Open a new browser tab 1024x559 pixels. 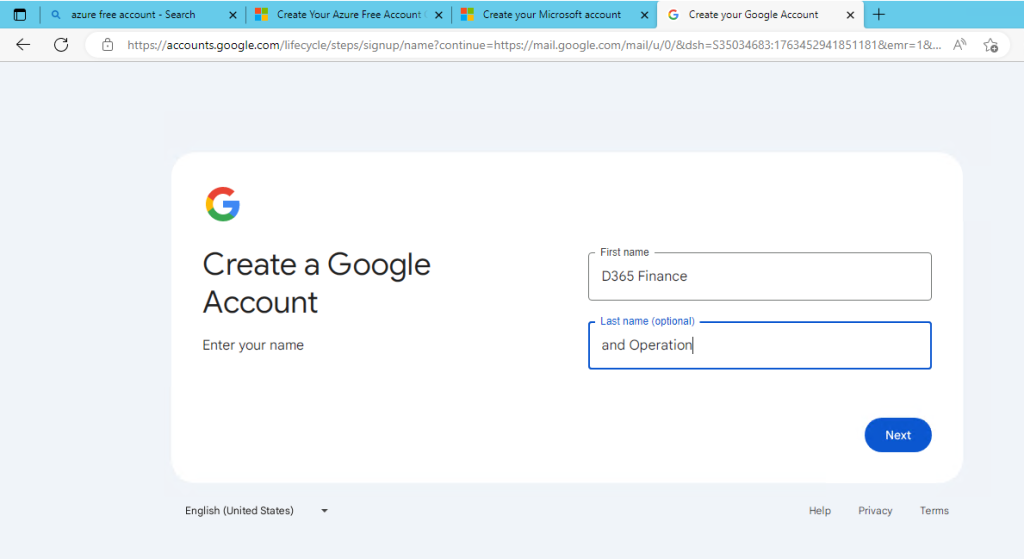coord(879,15)
